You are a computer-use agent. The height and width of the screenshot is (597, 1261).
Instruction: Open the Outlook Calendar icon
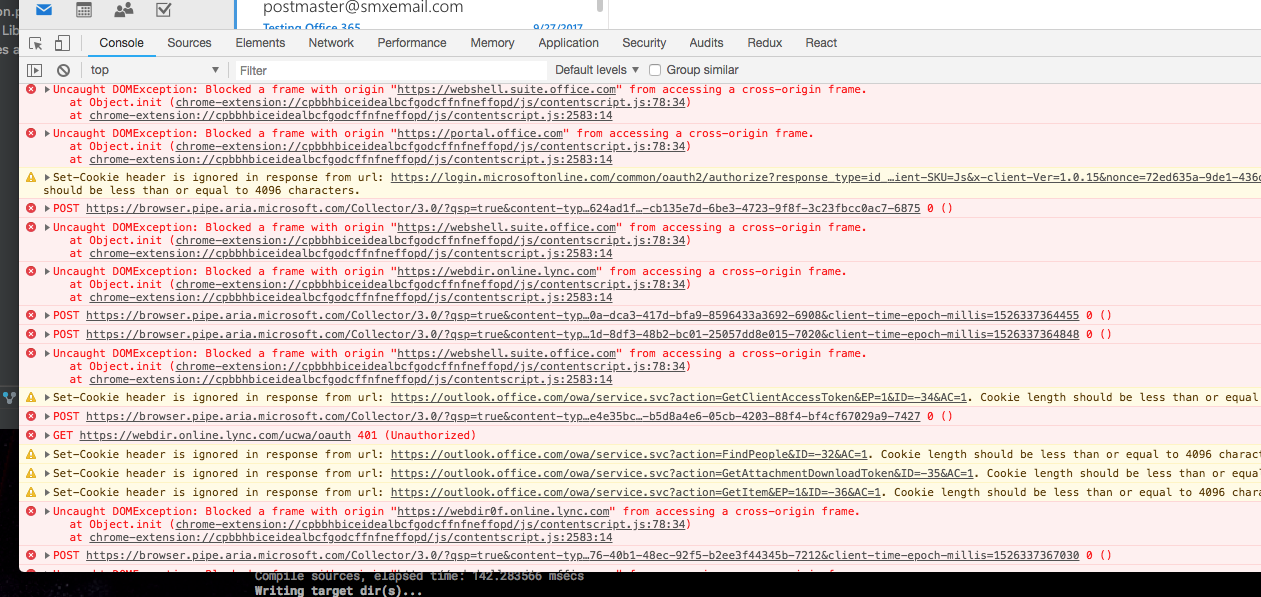click(x=84, y=10)
